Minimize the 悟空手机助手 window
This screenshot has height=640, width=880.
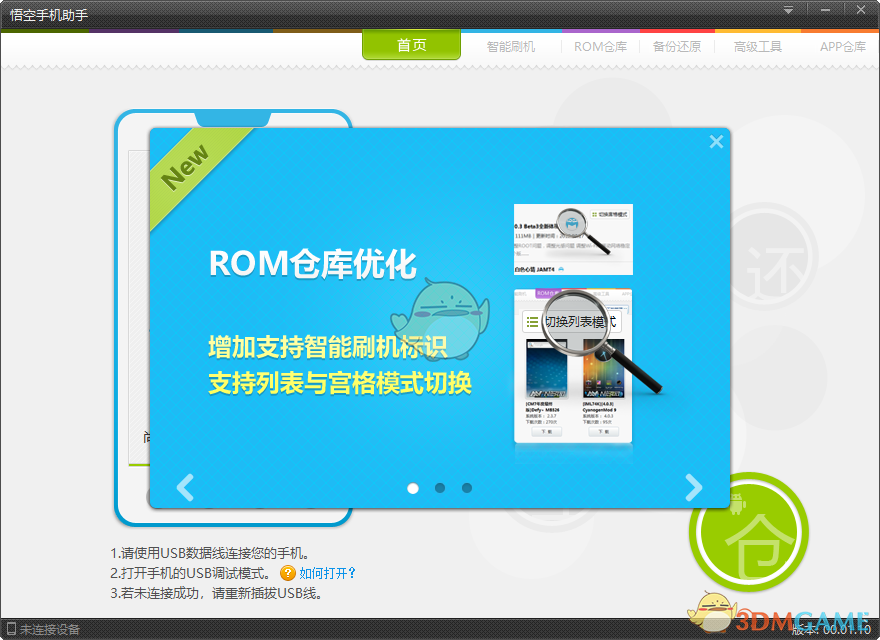coord(826,10)
